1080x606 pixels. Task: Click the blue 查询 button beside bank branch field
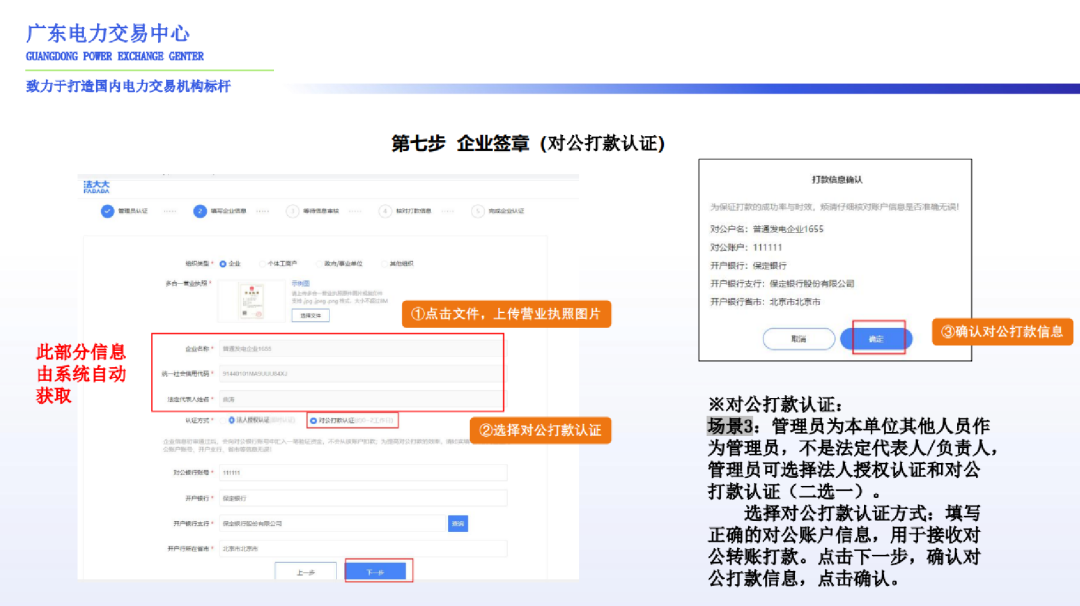(x=458, y=521)
